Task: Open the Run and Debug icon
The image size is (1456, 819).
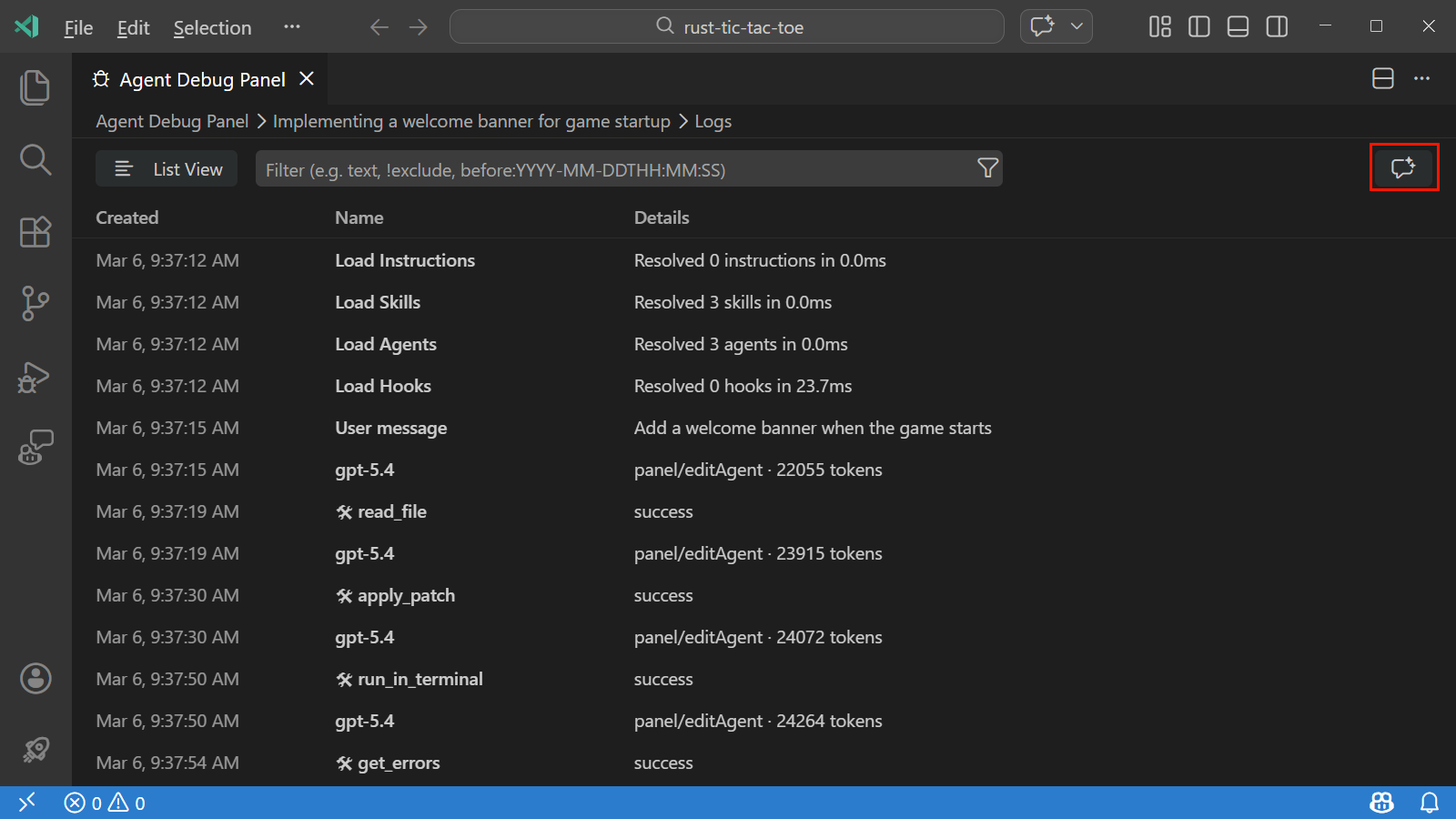Action: [x=35, y=377]
